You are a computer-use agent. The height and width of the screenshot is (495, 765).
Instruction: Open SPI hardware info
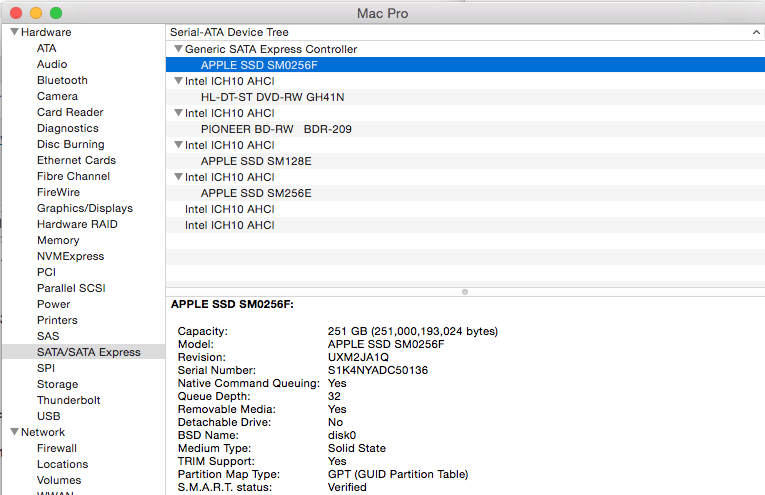tap(46, 368)
